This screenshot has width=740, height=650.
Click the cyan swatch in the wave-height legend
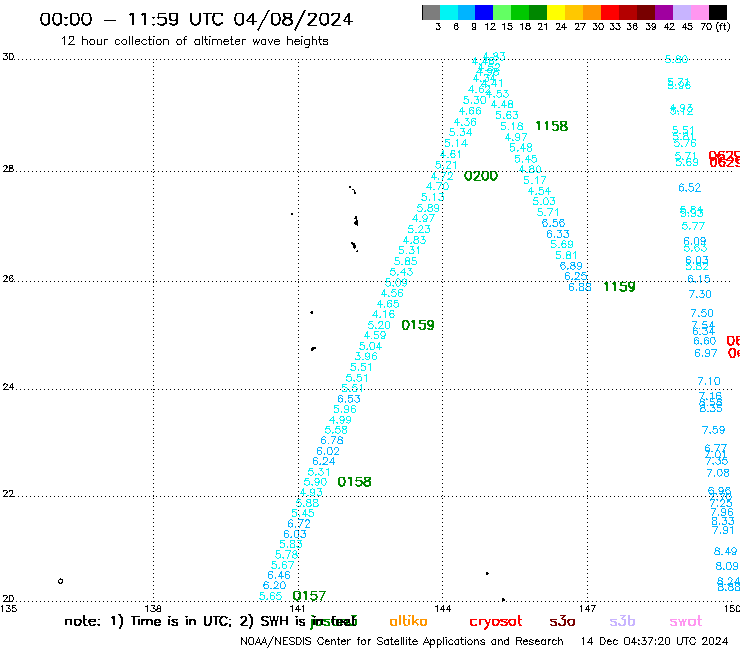pyautogui.click(x=448, y=12)
